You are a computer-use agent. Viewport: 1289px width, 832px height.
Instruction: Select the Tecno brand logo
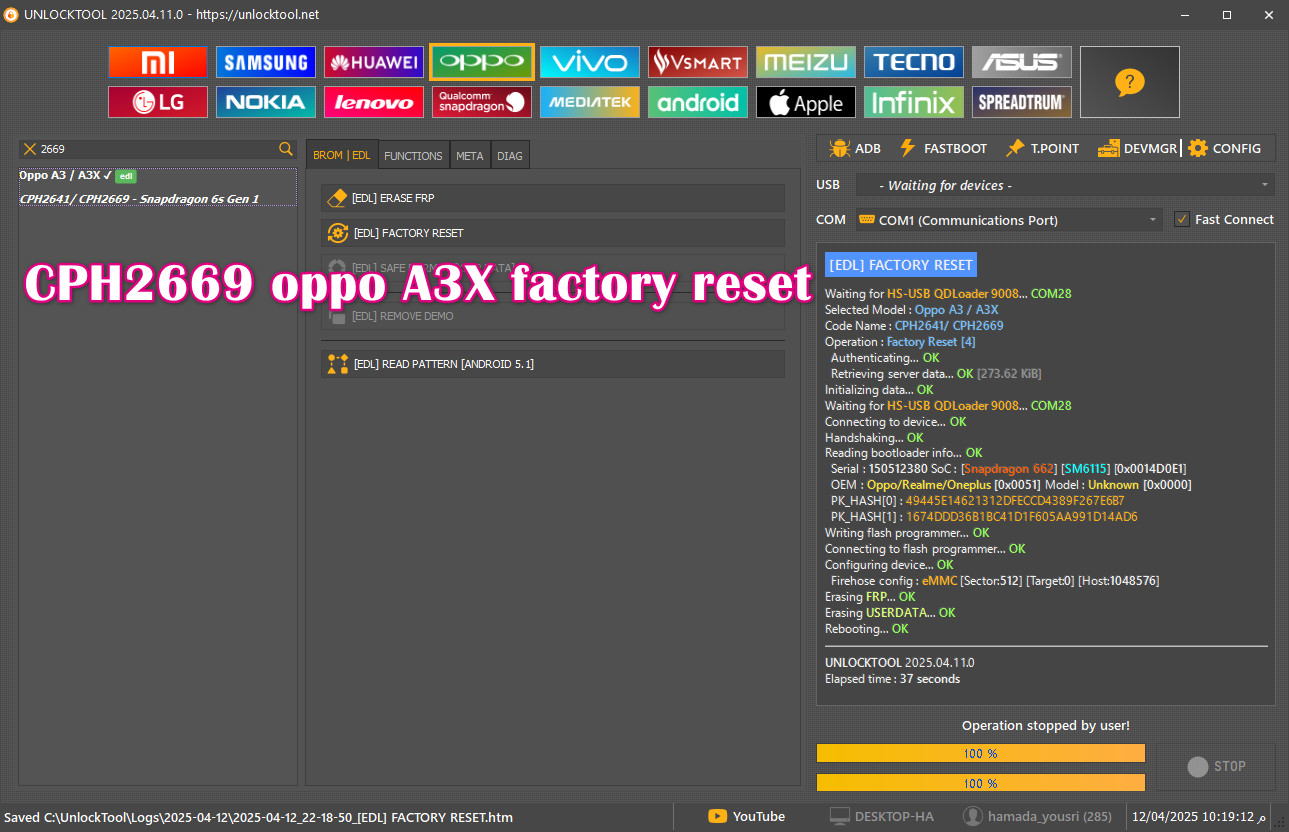click(914, 62)
